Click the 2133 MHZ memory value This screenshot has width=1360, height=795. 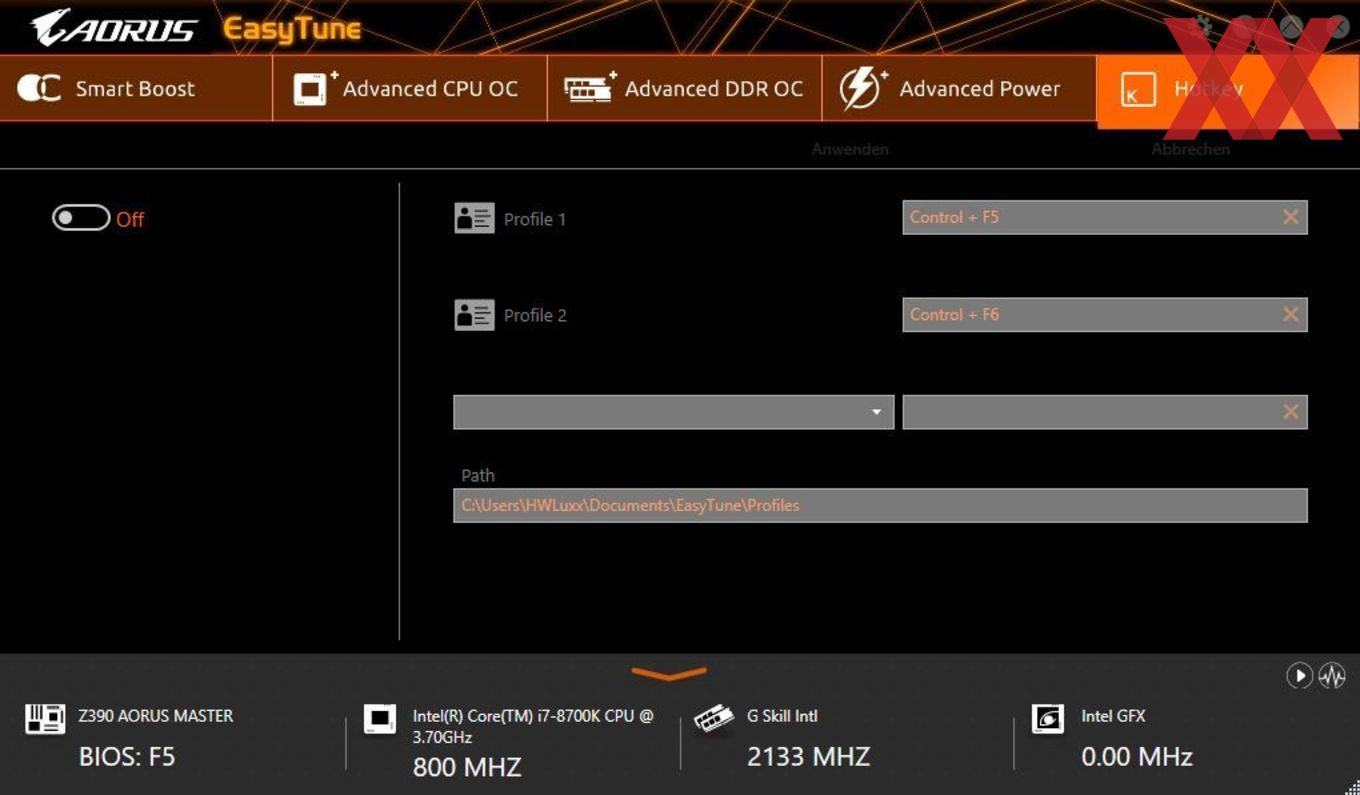(x=808, y=757)
